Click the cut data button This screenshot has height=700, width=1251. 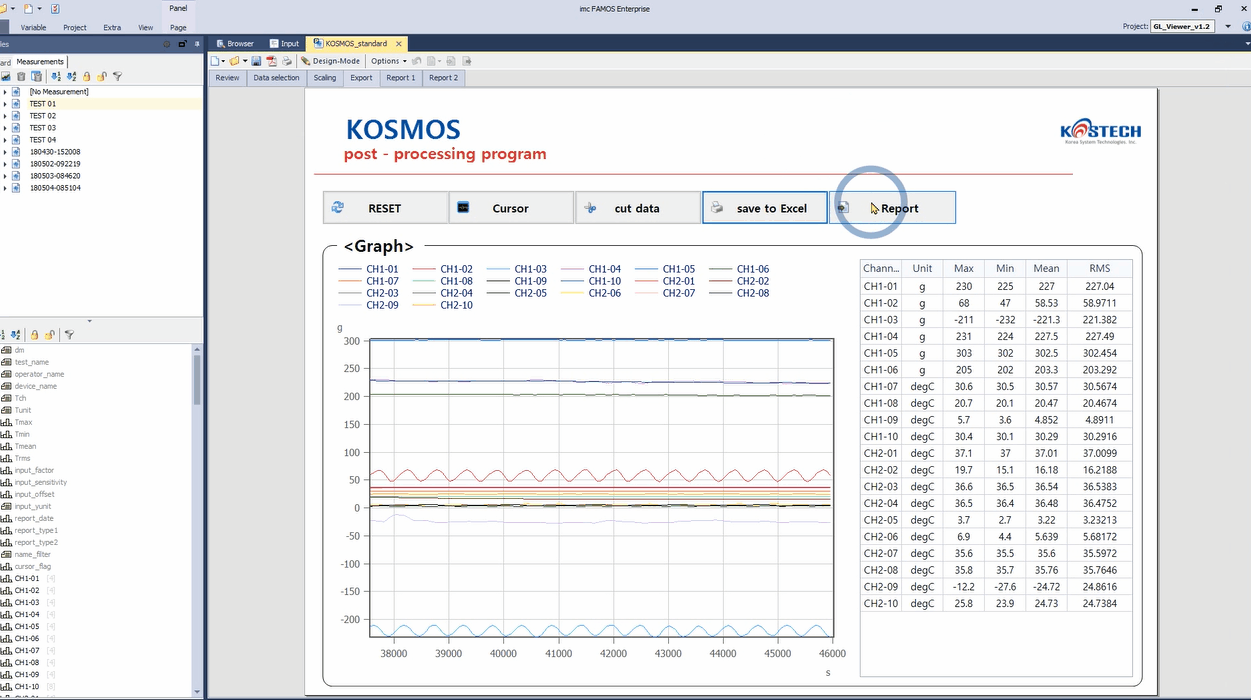point(637,208)
